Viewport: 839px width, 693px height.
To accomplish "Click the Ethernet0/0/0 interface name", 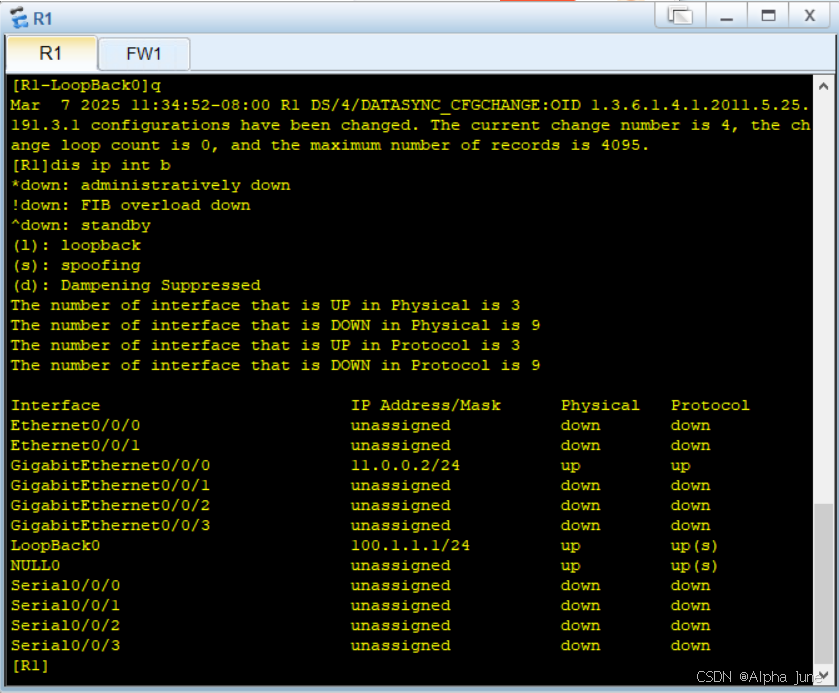I will [x=75, y=425].
